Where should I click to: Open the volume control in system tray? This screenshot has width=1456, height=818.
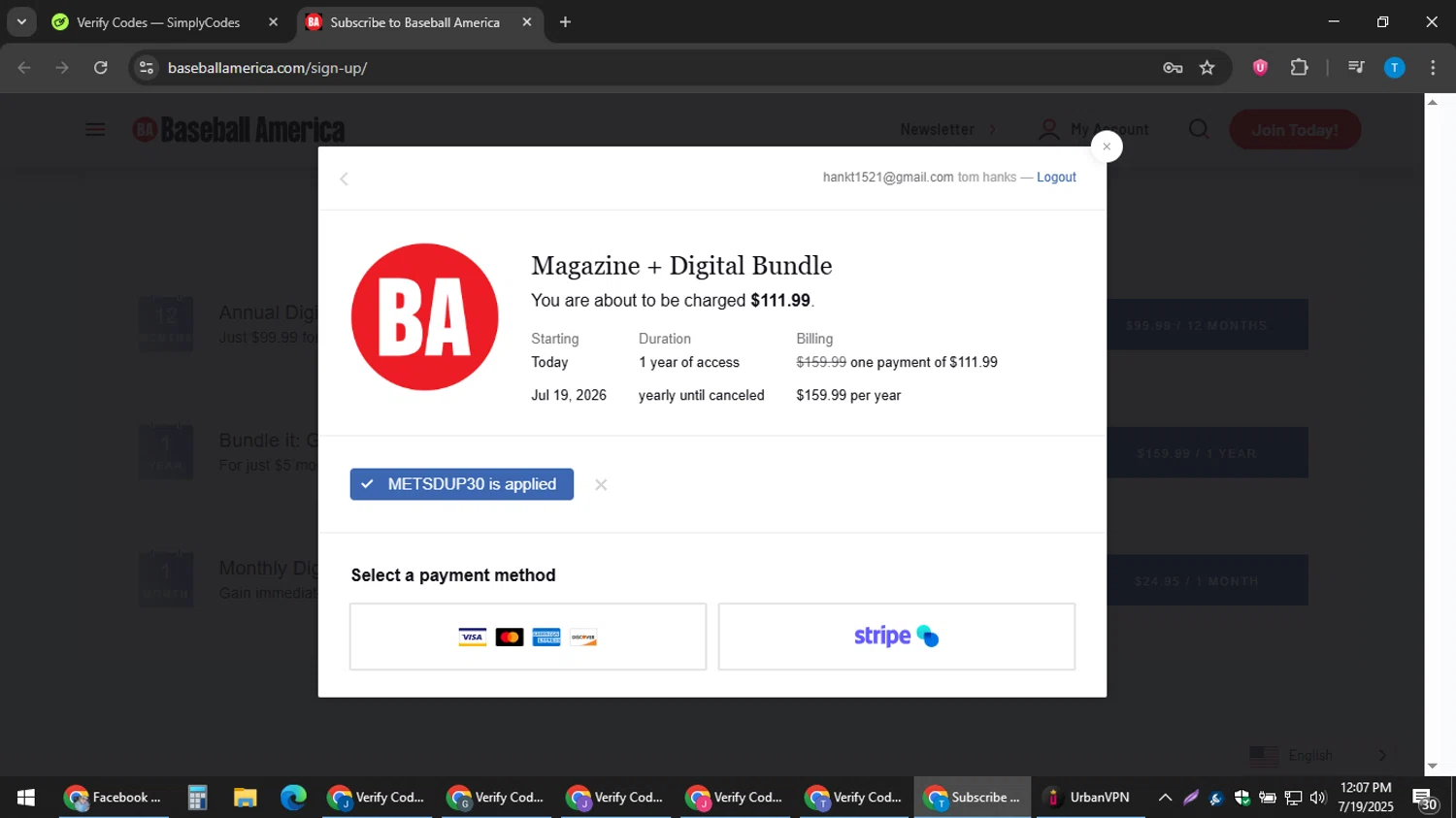[1317, 798]
